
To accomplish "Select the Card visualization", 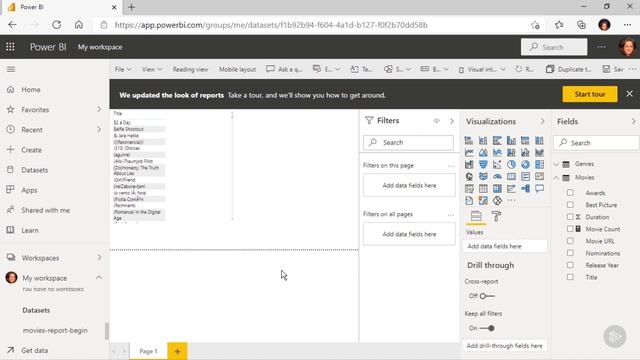I will pyautogui.click(x=511, y=176).
